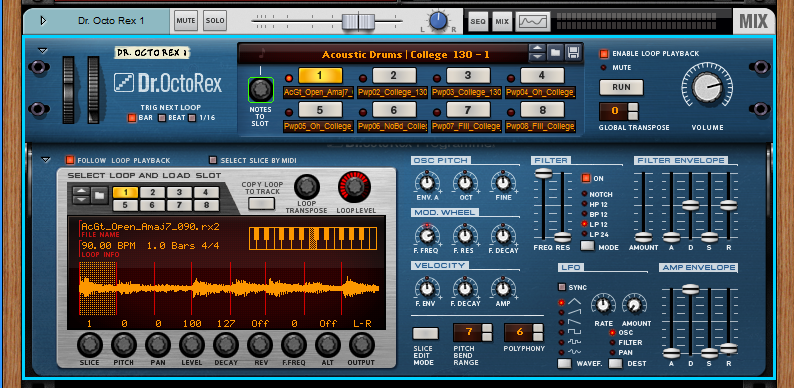Set trig next loop to BEAT
Viewport: 794px width, 388px height.
coord(162,118)
